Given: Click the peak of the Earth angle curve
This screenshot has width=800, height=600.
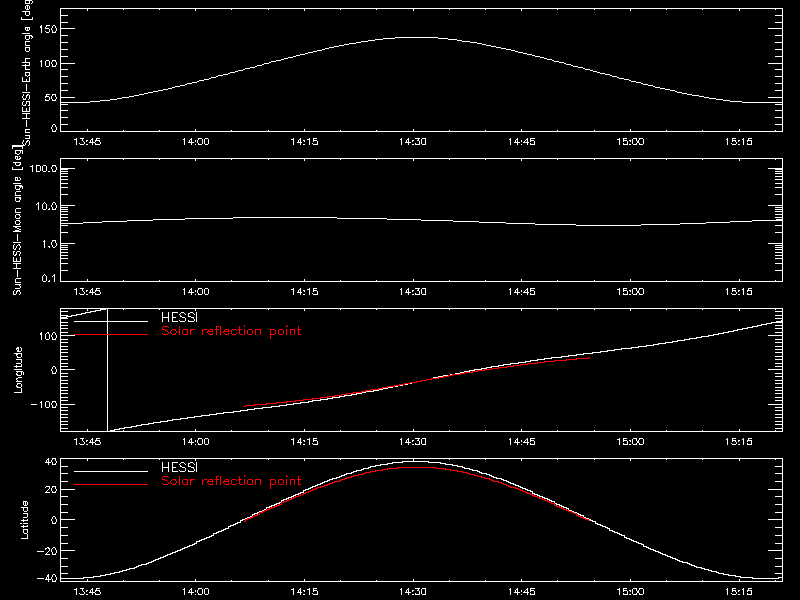Looking at the screenshot, I should (x=416, y=37).
